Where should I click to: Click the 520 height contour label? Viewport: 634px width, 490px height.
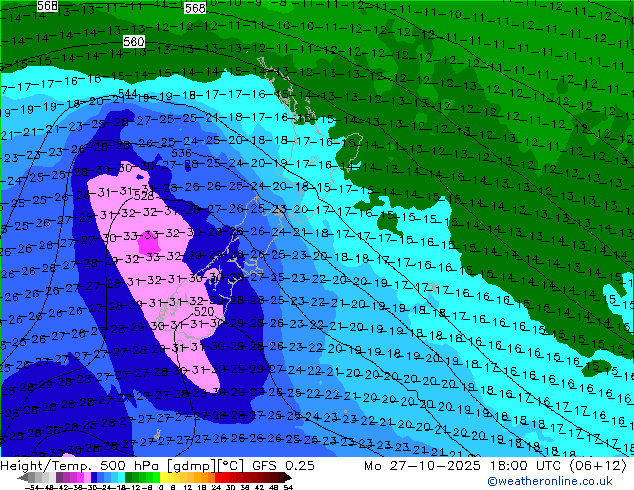pyautogui.click(x=204, y=311)
